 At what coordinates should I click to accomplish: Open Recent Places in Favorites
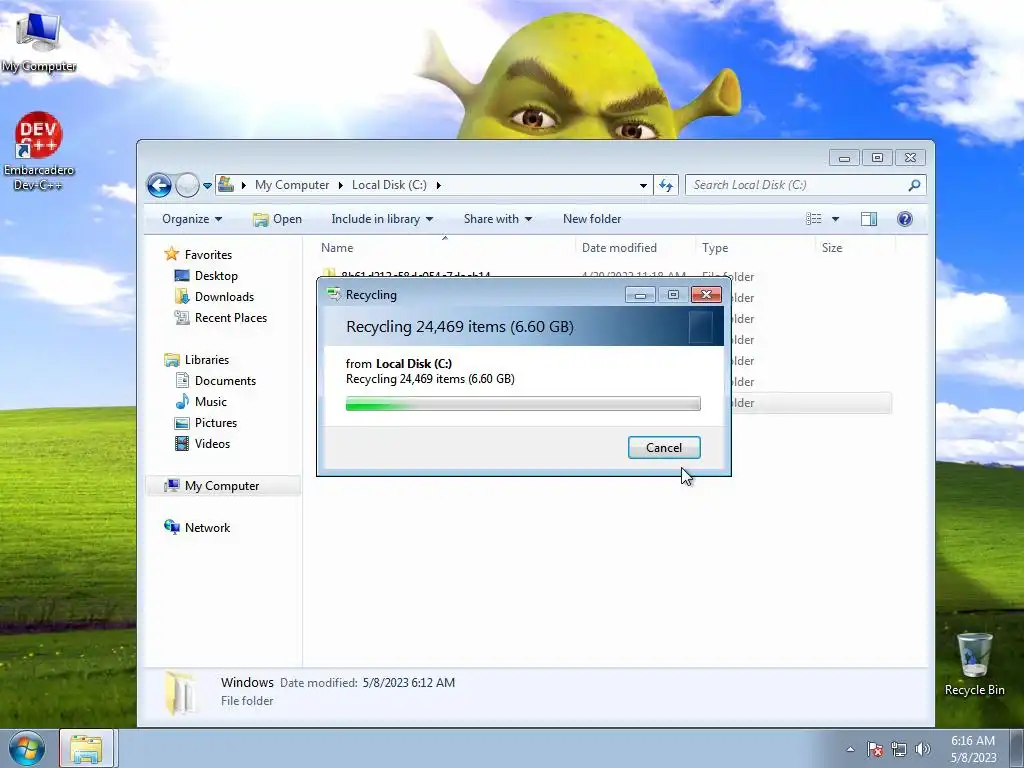click(231, 317)
